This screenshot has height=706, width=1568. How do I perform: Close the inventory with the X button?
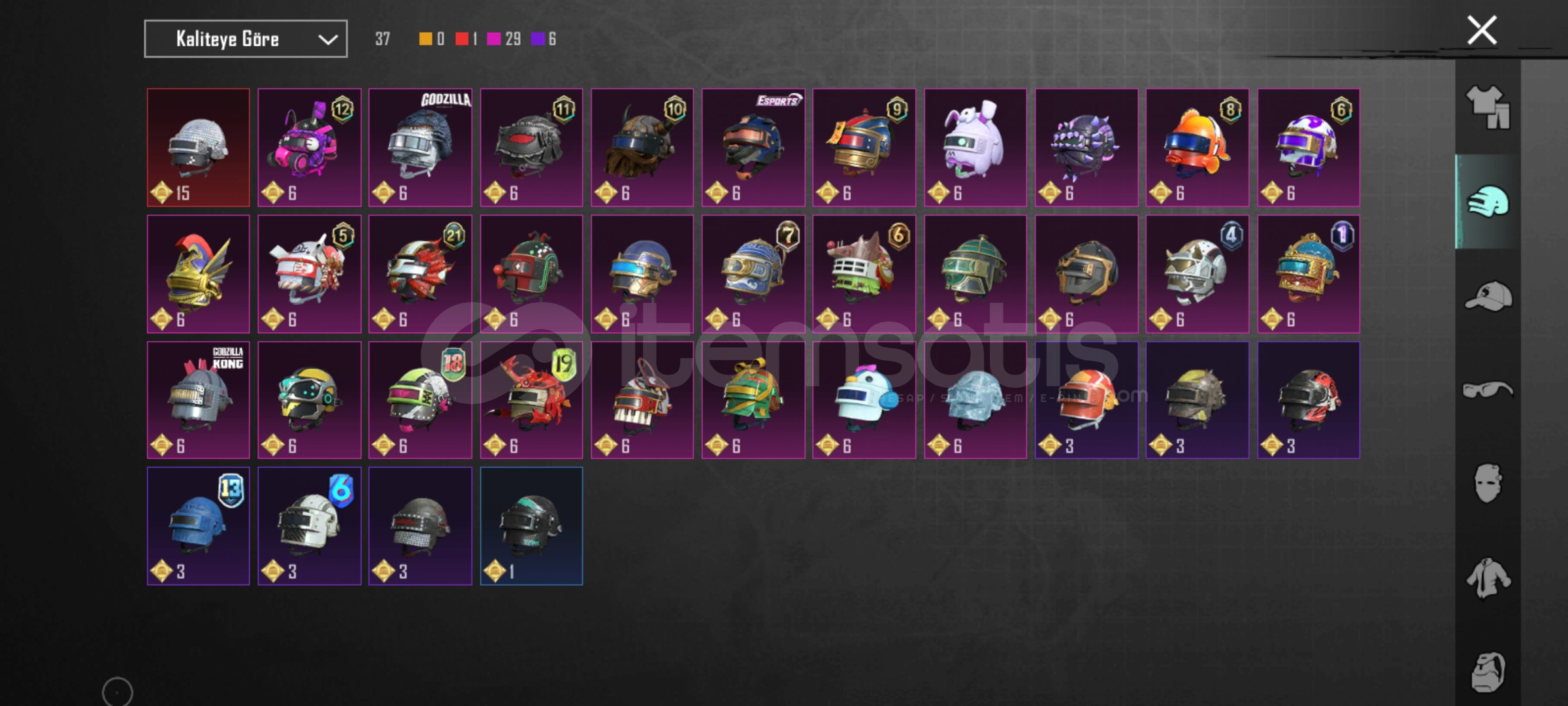(1482, 30)
